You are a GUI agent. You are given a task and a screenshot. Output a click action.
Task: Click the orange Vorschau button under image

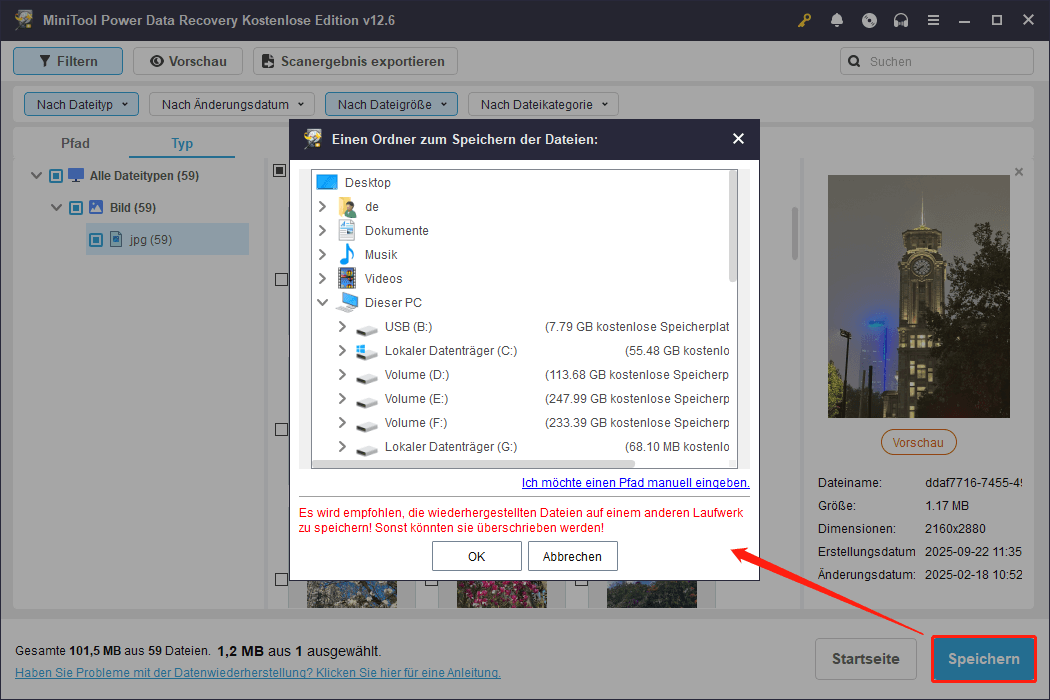point(918,442)
